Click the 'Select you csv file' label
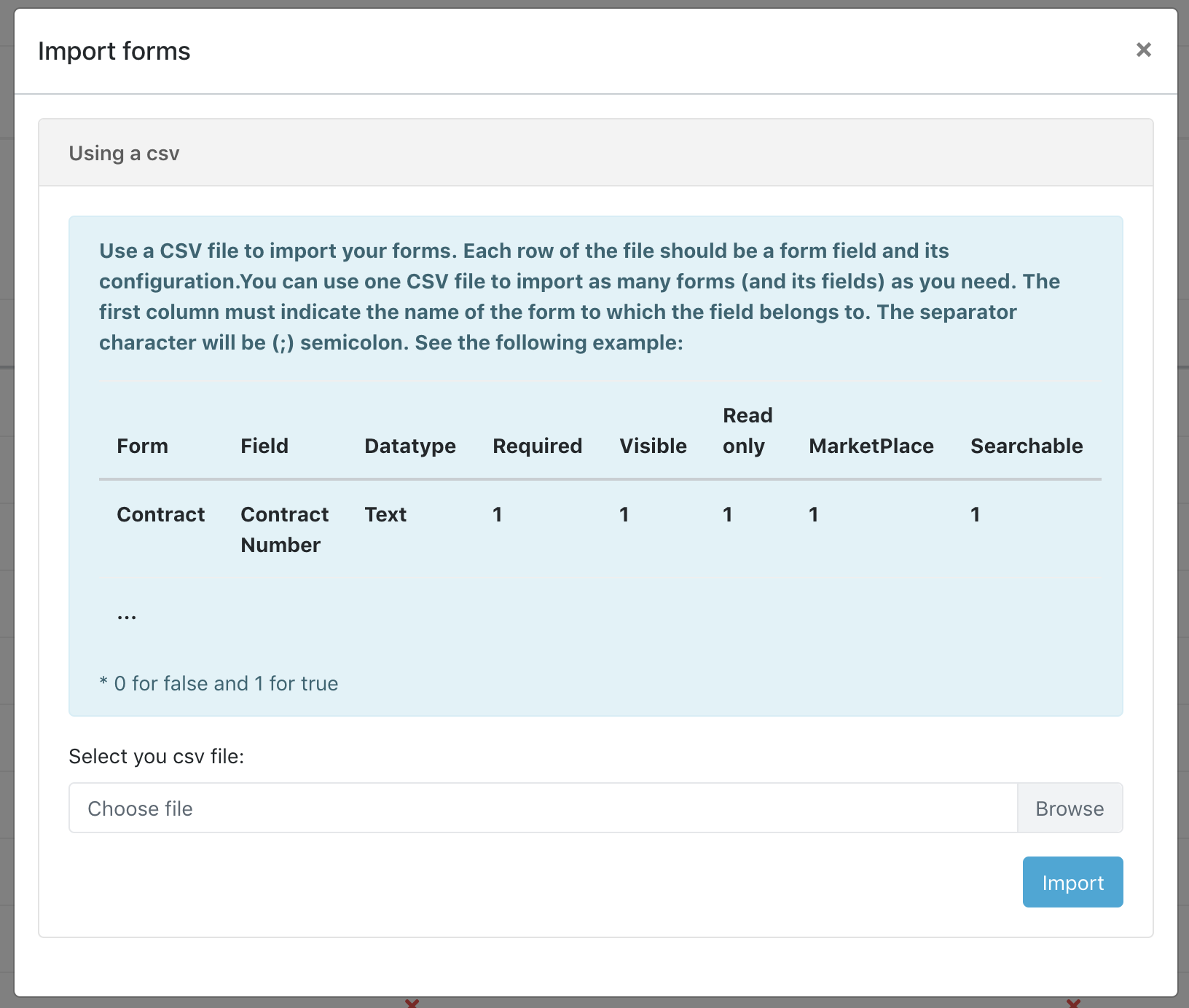1189x1008 pixels. click(156, 756)
